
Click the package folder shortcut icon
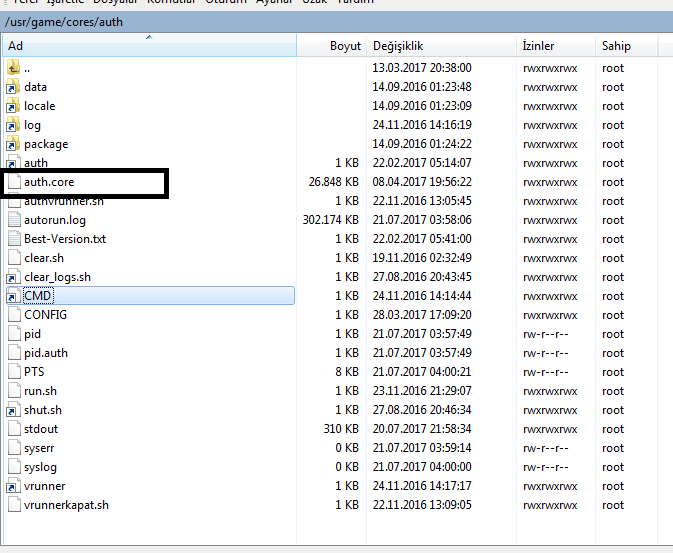point(13,143)
